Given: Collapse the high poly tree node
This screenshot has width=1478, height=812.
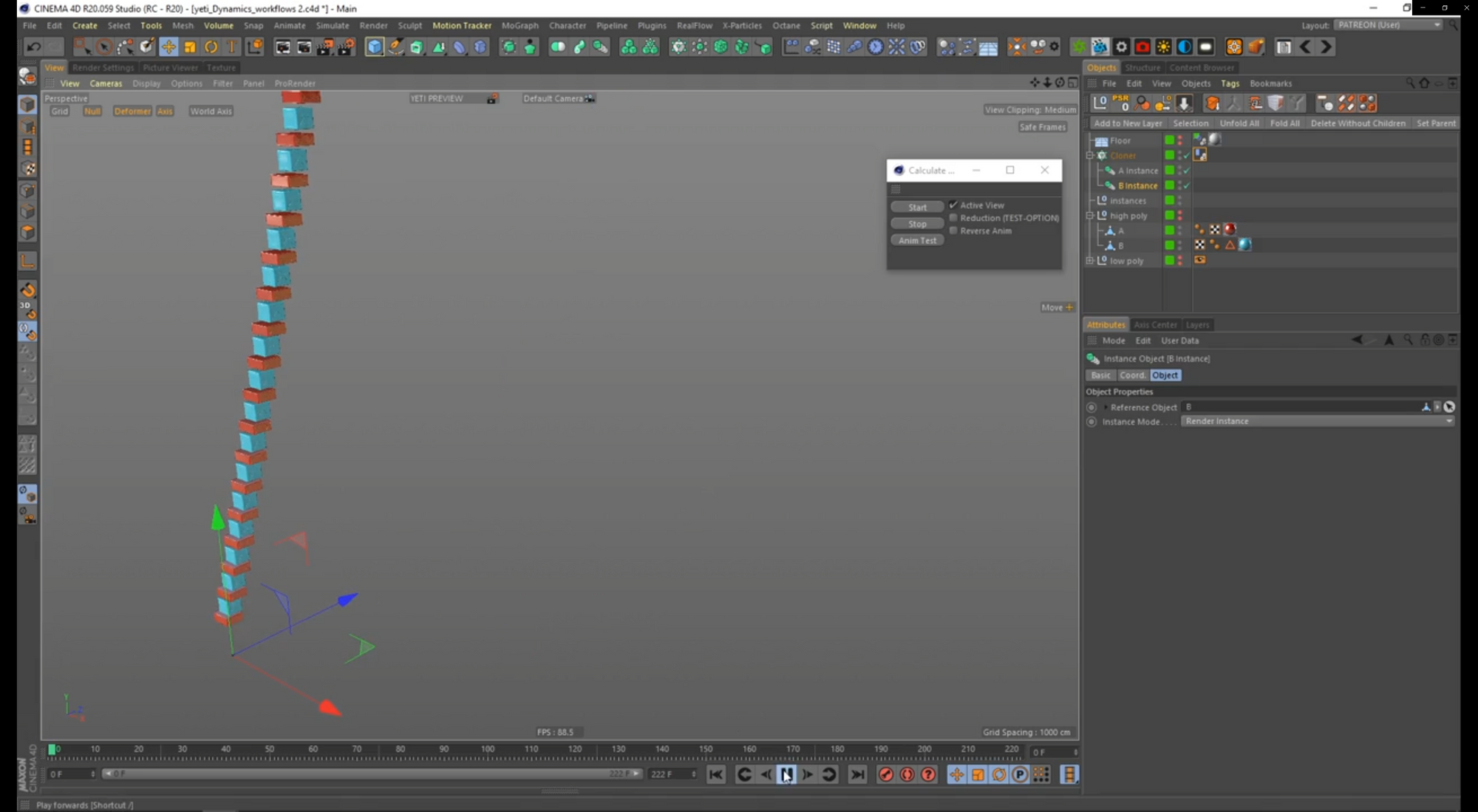Looking at the screenshot, I should click(1090, 216).
